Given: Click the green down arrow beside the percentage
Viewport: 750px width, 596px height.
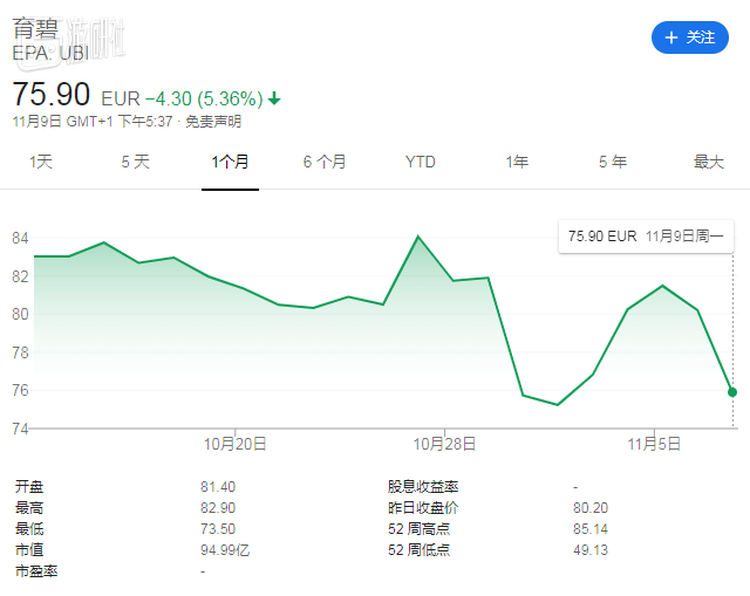Looking at the screenshot, I should (274, 99).
